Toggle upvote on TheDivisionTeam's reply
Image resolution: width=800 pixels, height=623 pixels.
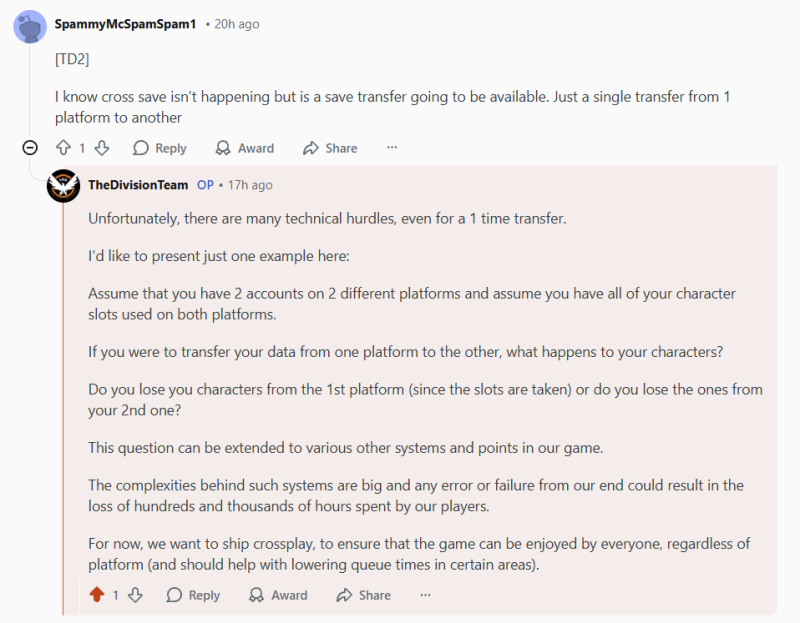[97, 595]
